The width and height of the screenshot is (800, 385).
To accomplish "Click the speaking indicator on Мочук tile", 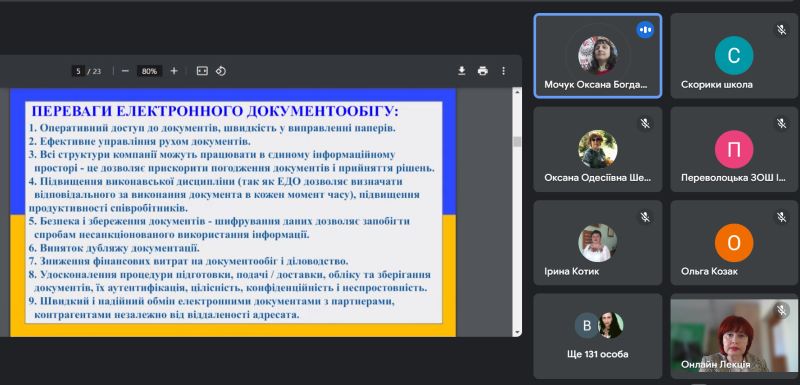I will point(645,30).
